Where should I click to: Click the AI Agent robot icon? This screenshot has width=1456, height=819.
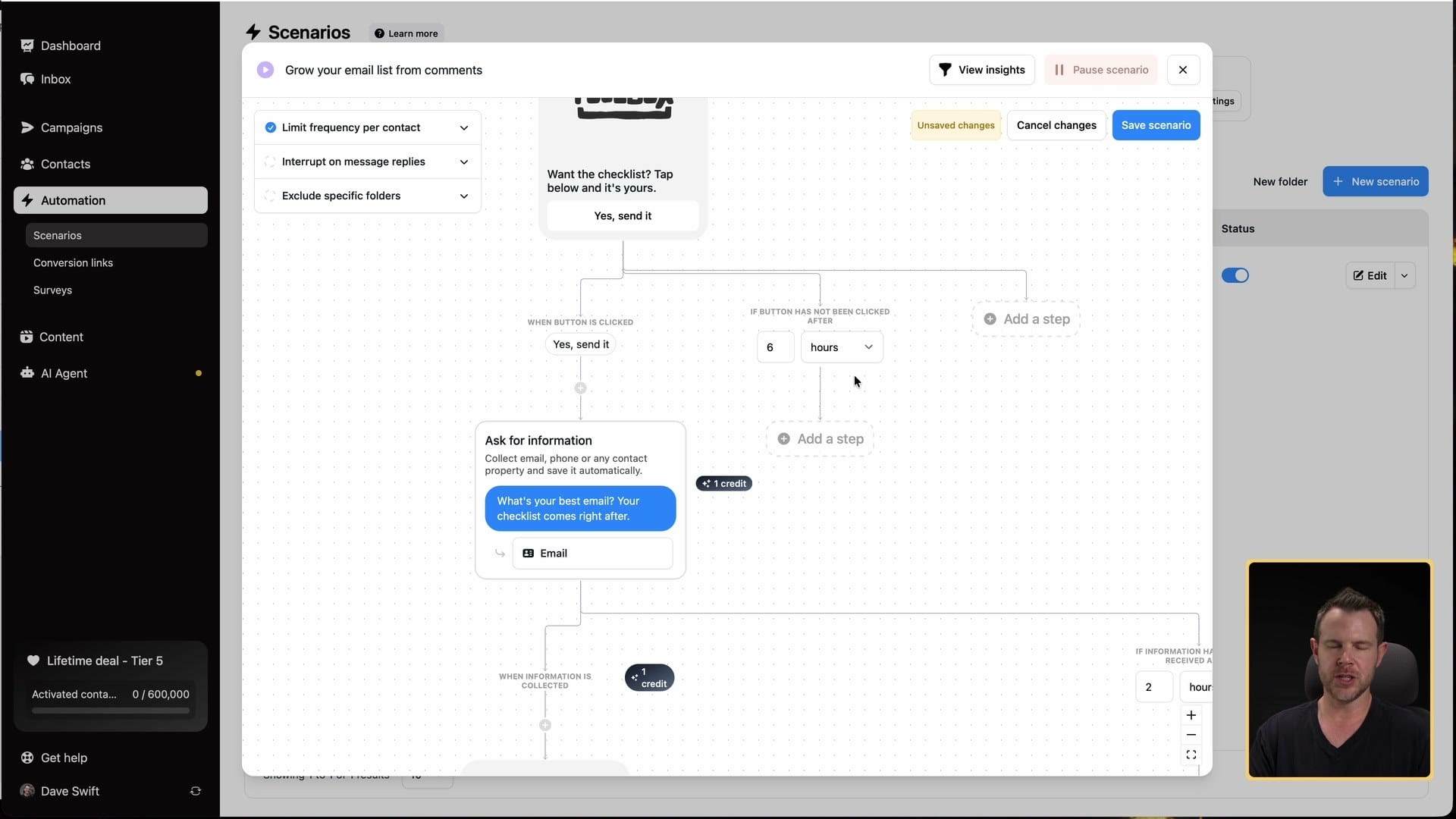(27, 373)
